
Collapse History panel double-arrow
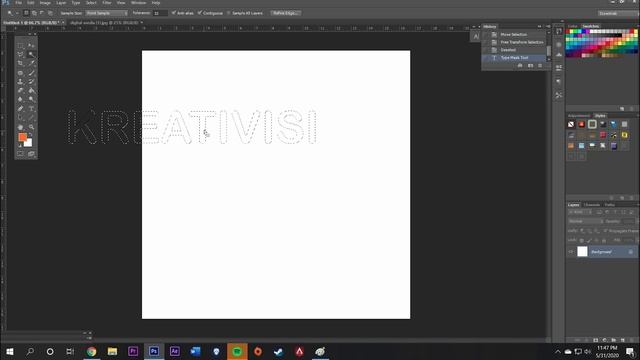click(x=539, y=27)
